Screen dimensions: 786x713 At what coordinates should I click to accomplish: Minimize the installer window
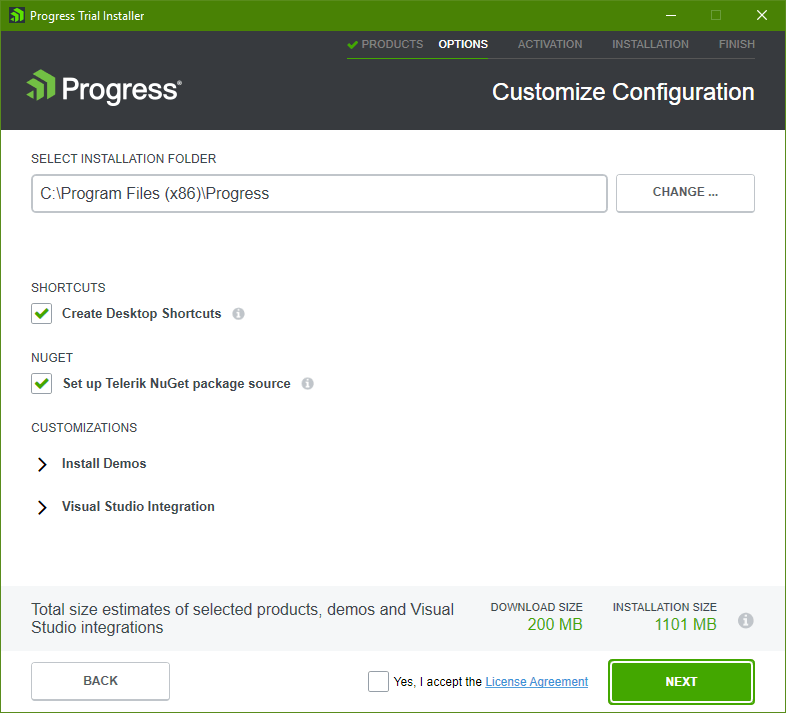pyautogui.click(x=671, y=16)
